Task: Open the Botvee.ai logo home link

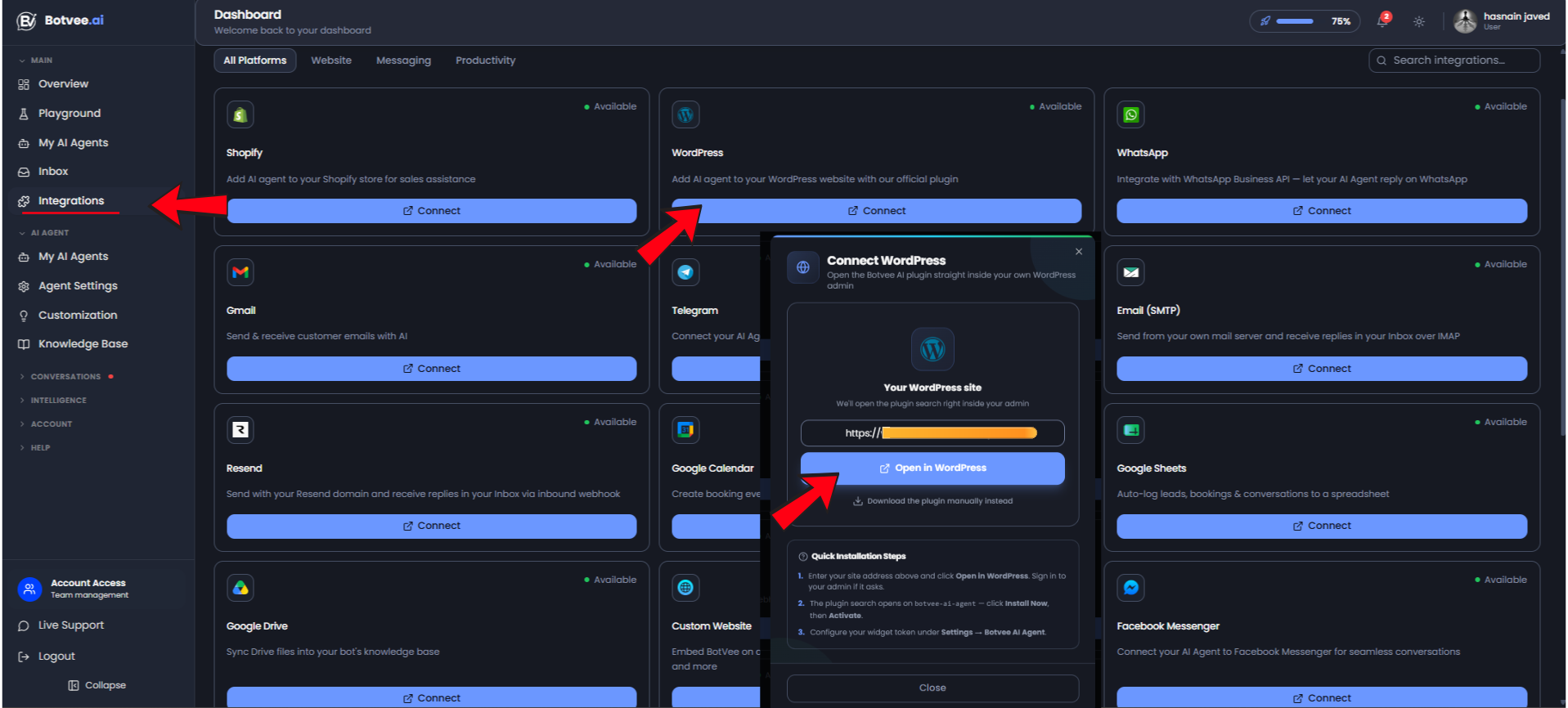Action: [x=61, y=20]
